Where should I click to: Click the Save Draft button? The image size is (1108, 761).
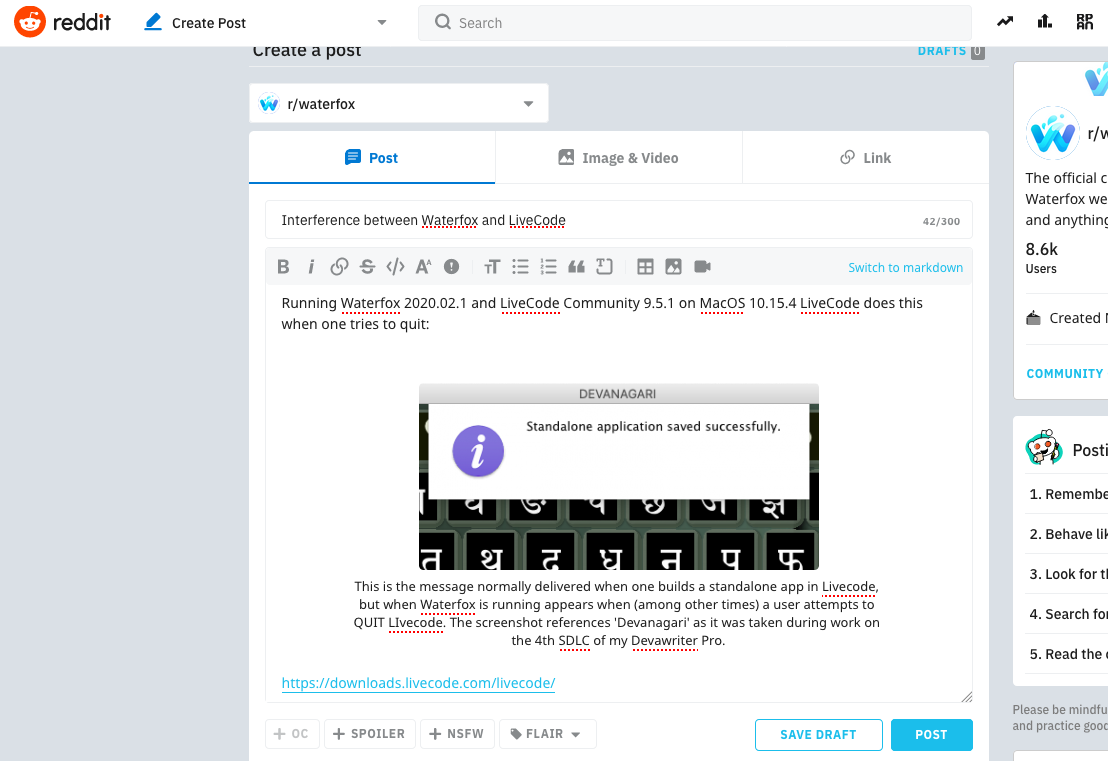point(818,735)
